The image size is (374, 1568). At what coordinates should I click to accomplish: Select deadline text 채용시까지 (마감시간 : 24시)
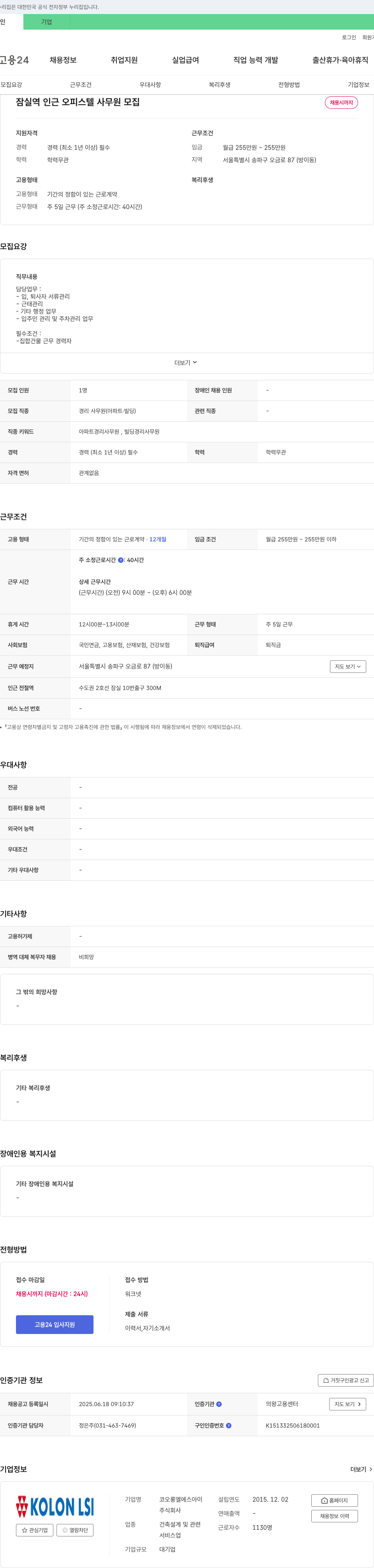(x=52, y=1294)
